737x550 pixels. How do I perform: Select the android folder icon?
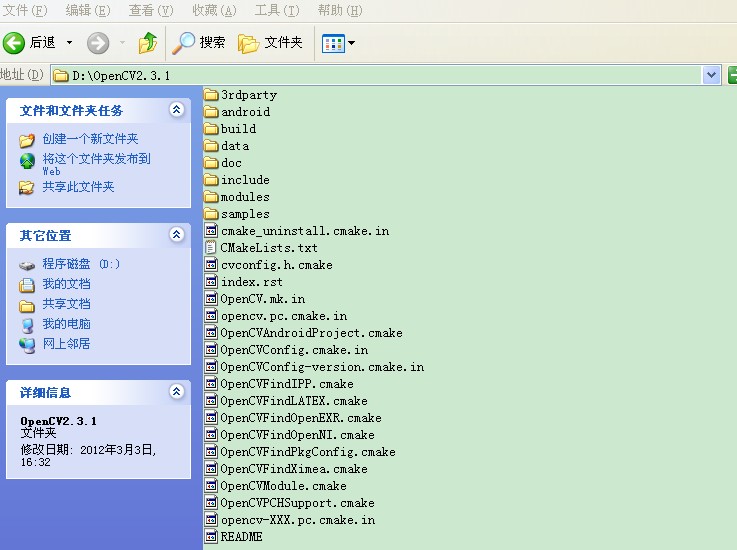pyautogui.click(x=212, y=112)
